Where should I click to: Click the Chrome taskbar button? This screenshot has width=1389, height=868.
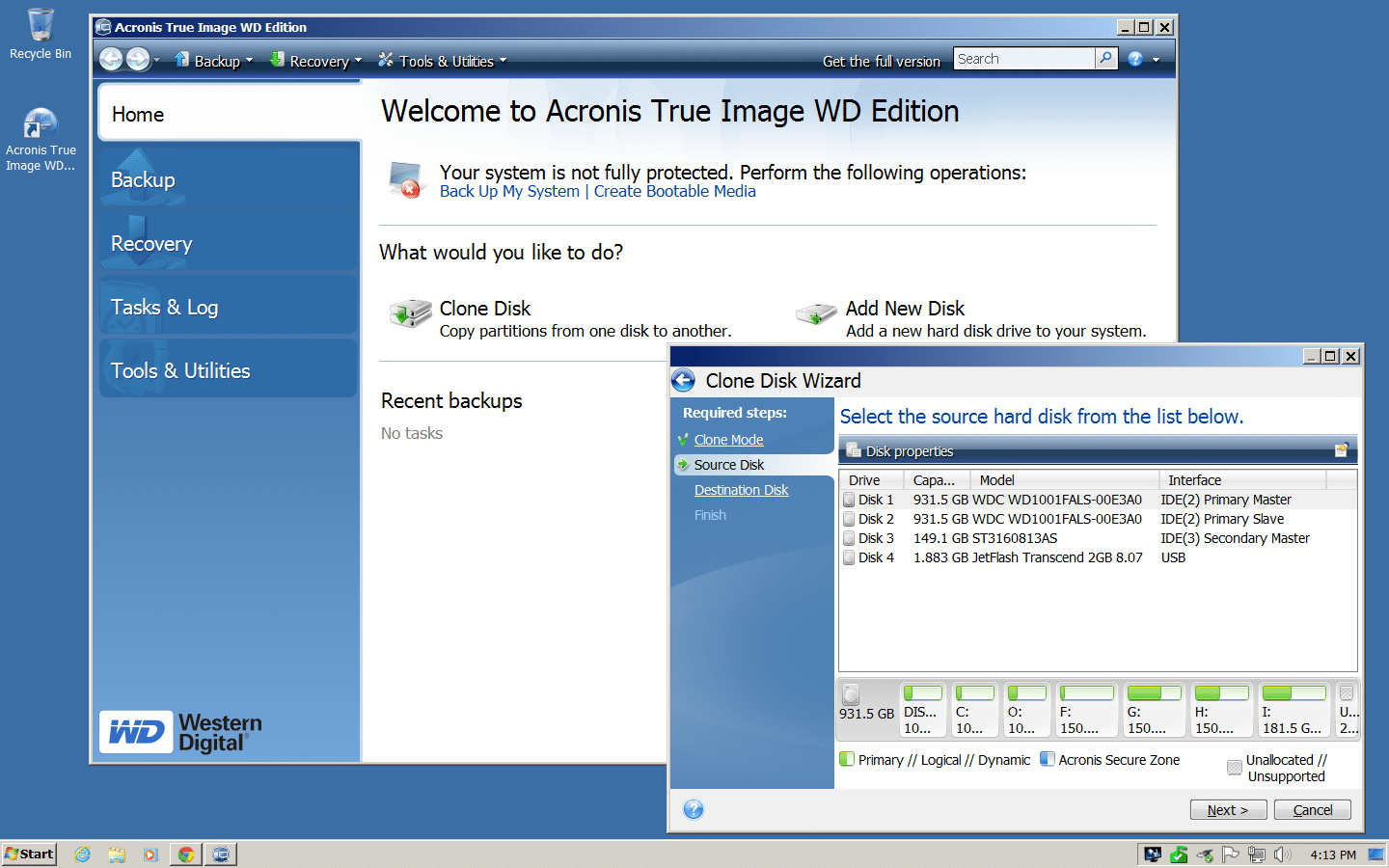tap(186, 854)
